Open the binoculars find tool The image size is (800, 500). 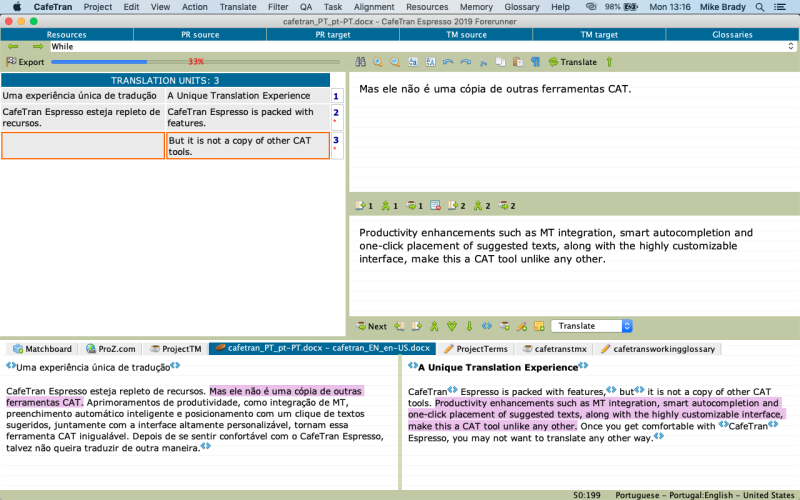tap(360, 62)
